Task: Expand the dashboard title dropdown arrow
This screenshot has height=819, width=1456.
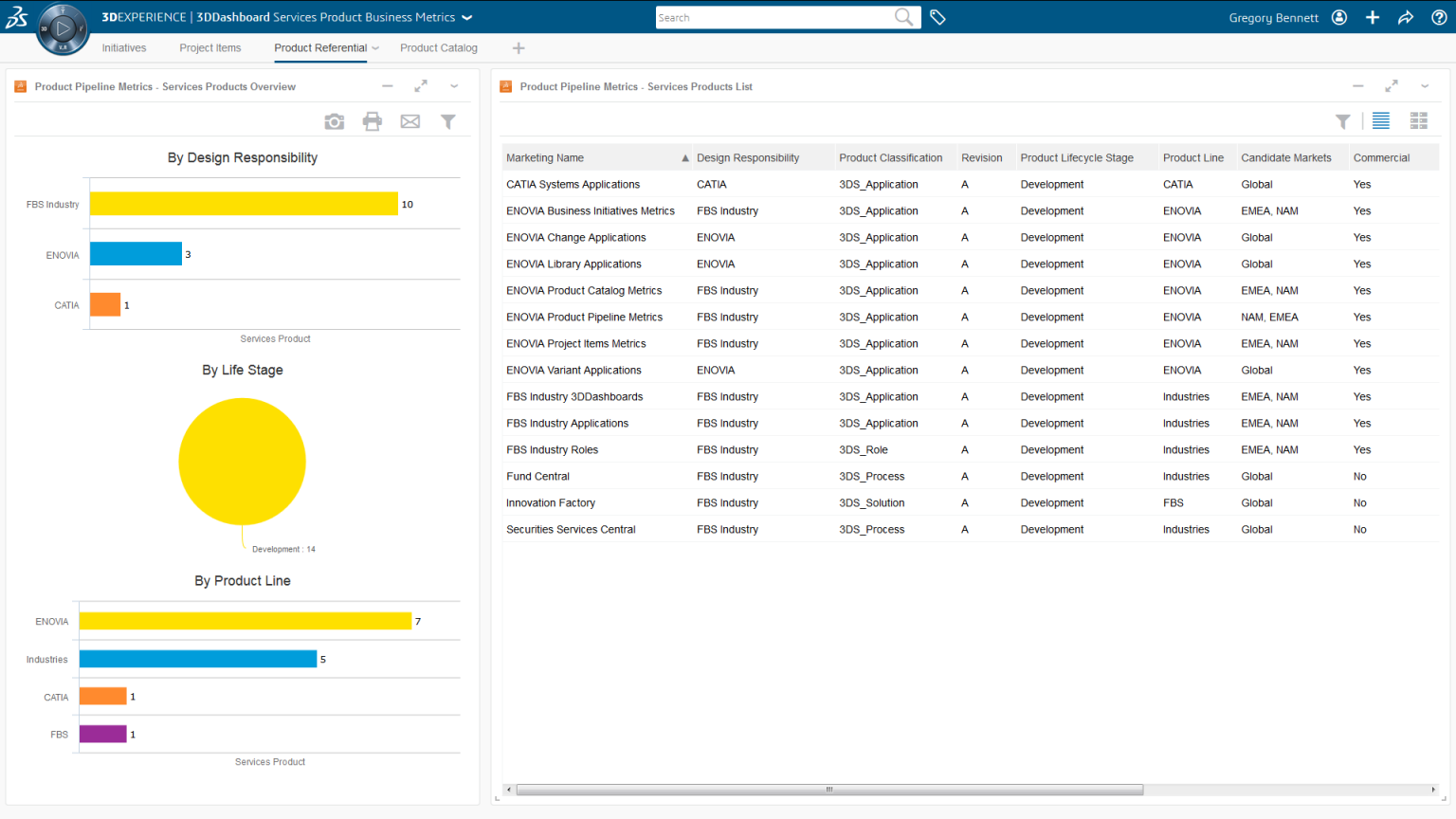Action: (x=467, y=17)
